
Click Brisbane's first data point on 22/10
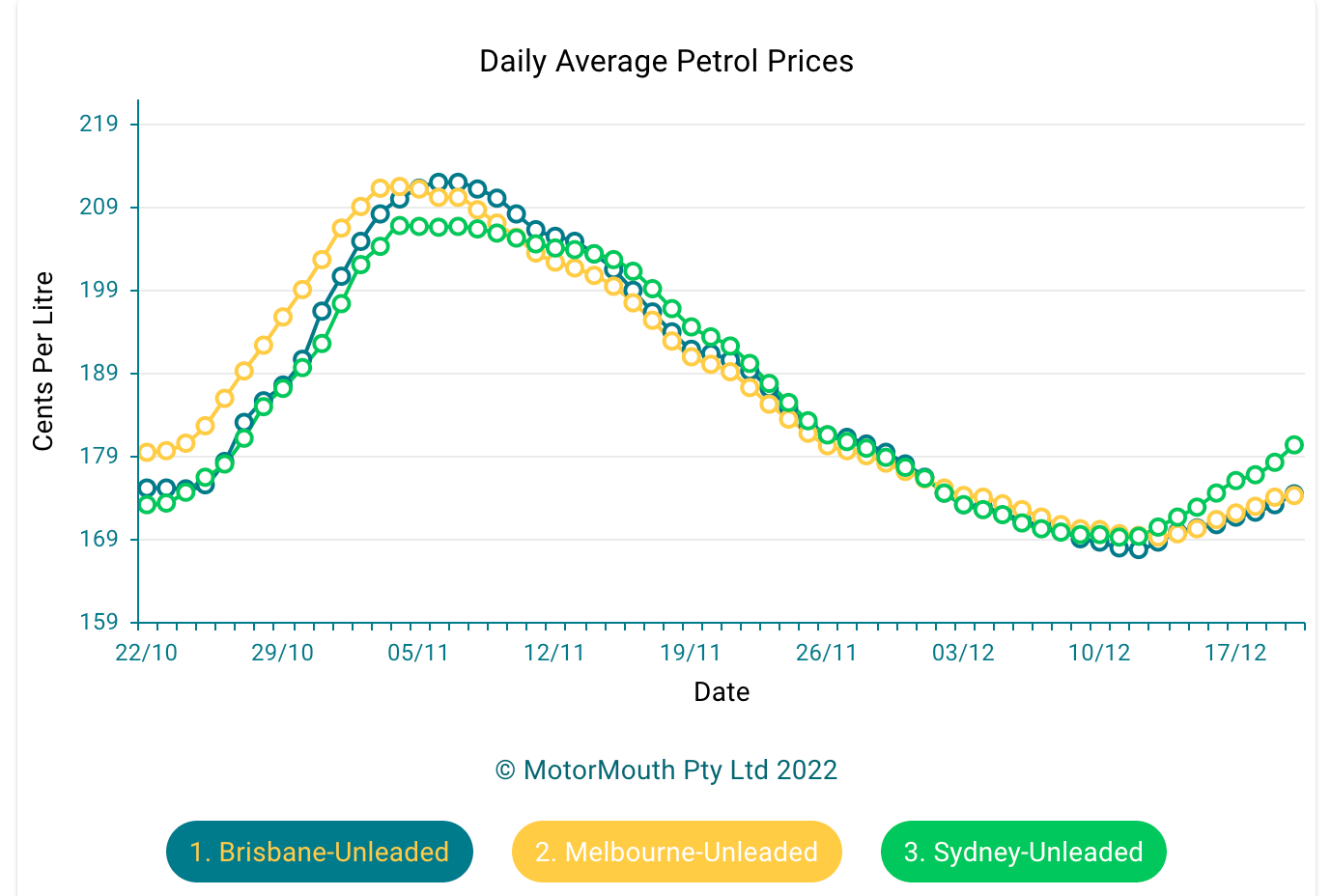pos(147,488)
